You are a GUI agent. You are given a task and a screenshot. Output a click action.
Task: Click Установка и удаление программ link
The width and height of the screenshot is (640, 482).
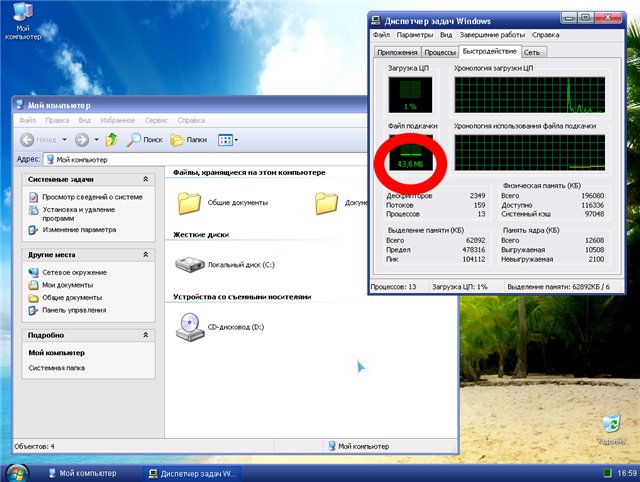(79, 214)
